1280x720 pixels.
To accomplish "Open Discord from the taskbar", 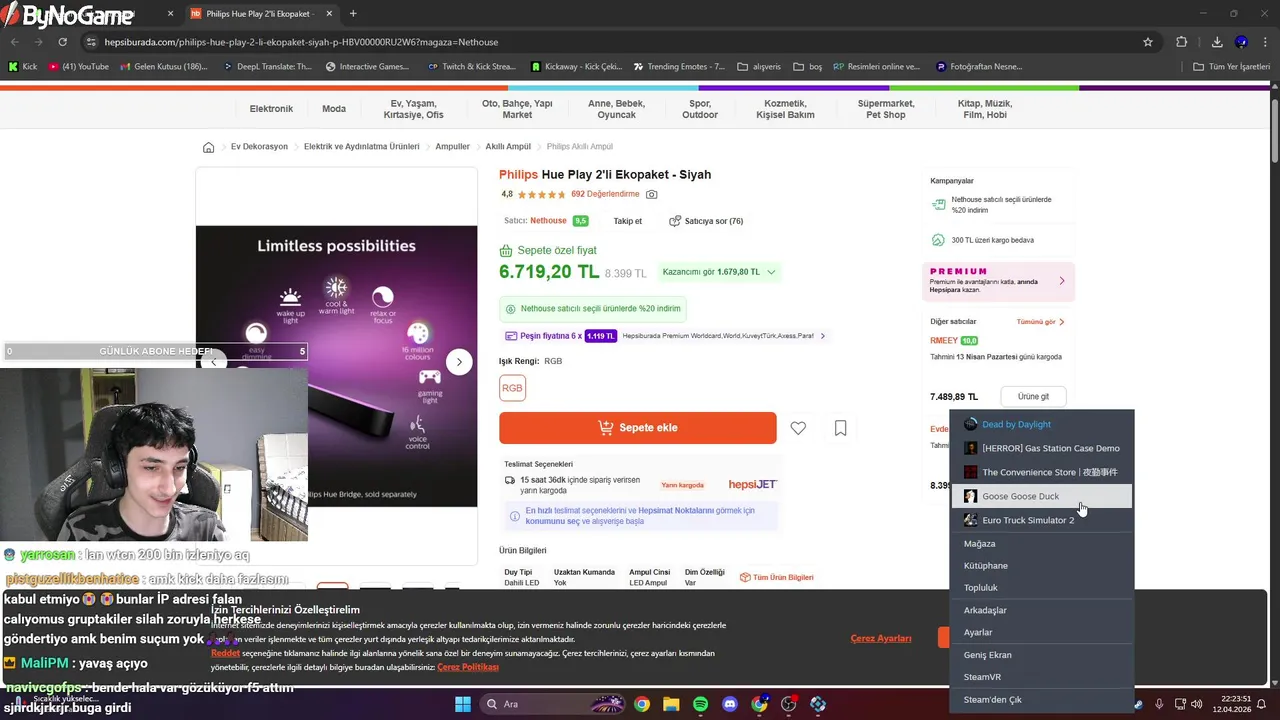I will pos(730,704).
